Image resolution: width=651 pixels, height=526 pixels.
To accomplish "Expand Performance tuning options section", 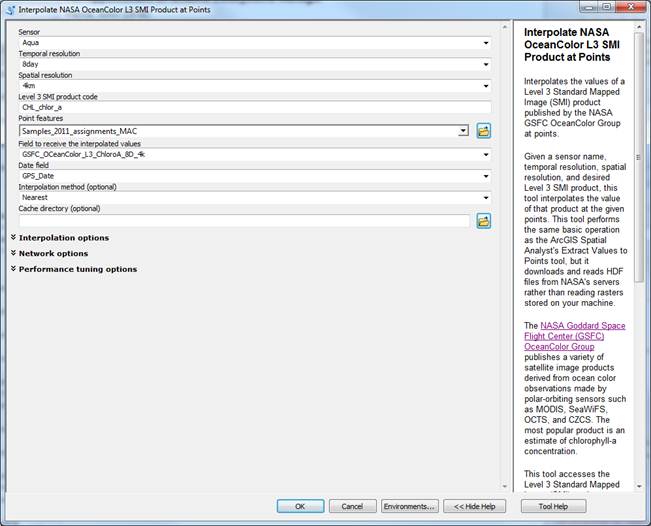I will pos(74,269).
